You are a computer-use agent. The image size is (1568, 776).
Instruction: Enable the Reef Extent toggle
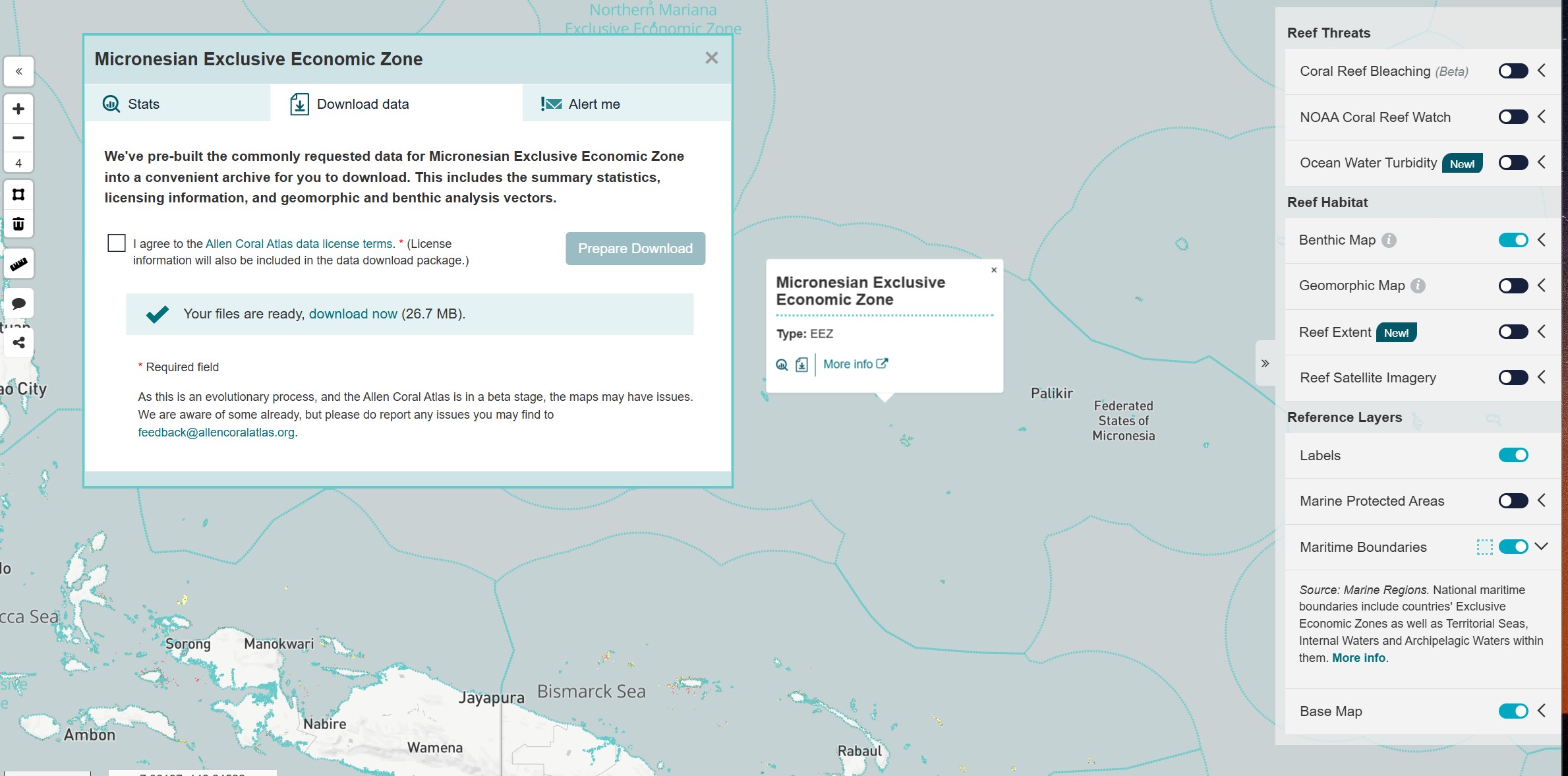click(1513, 332)
